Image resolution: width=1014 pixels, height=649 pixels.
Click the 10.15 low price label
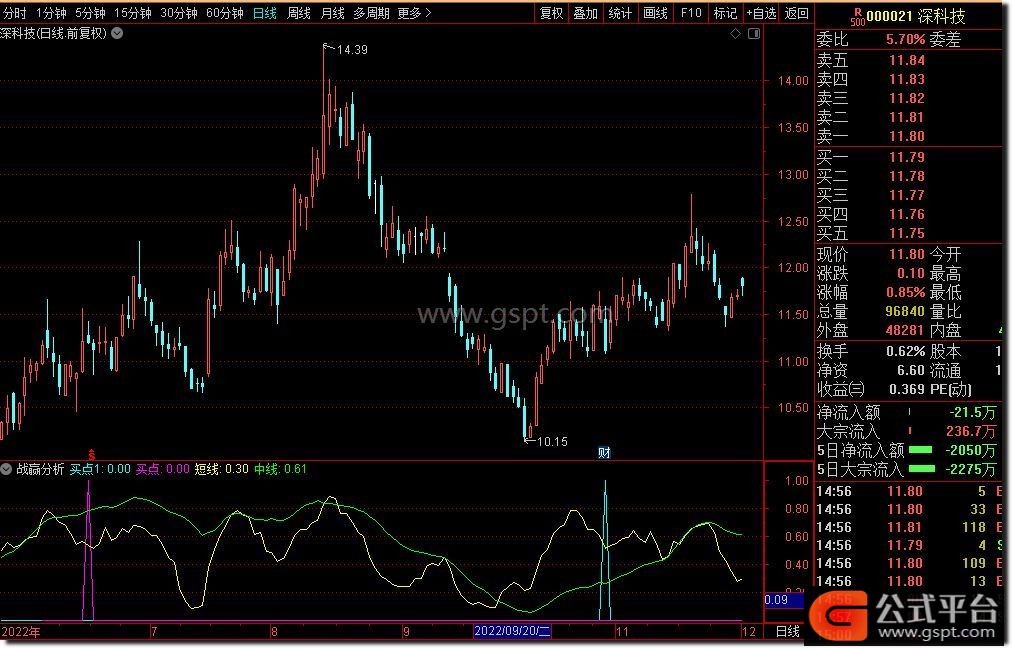click(552, 442)
